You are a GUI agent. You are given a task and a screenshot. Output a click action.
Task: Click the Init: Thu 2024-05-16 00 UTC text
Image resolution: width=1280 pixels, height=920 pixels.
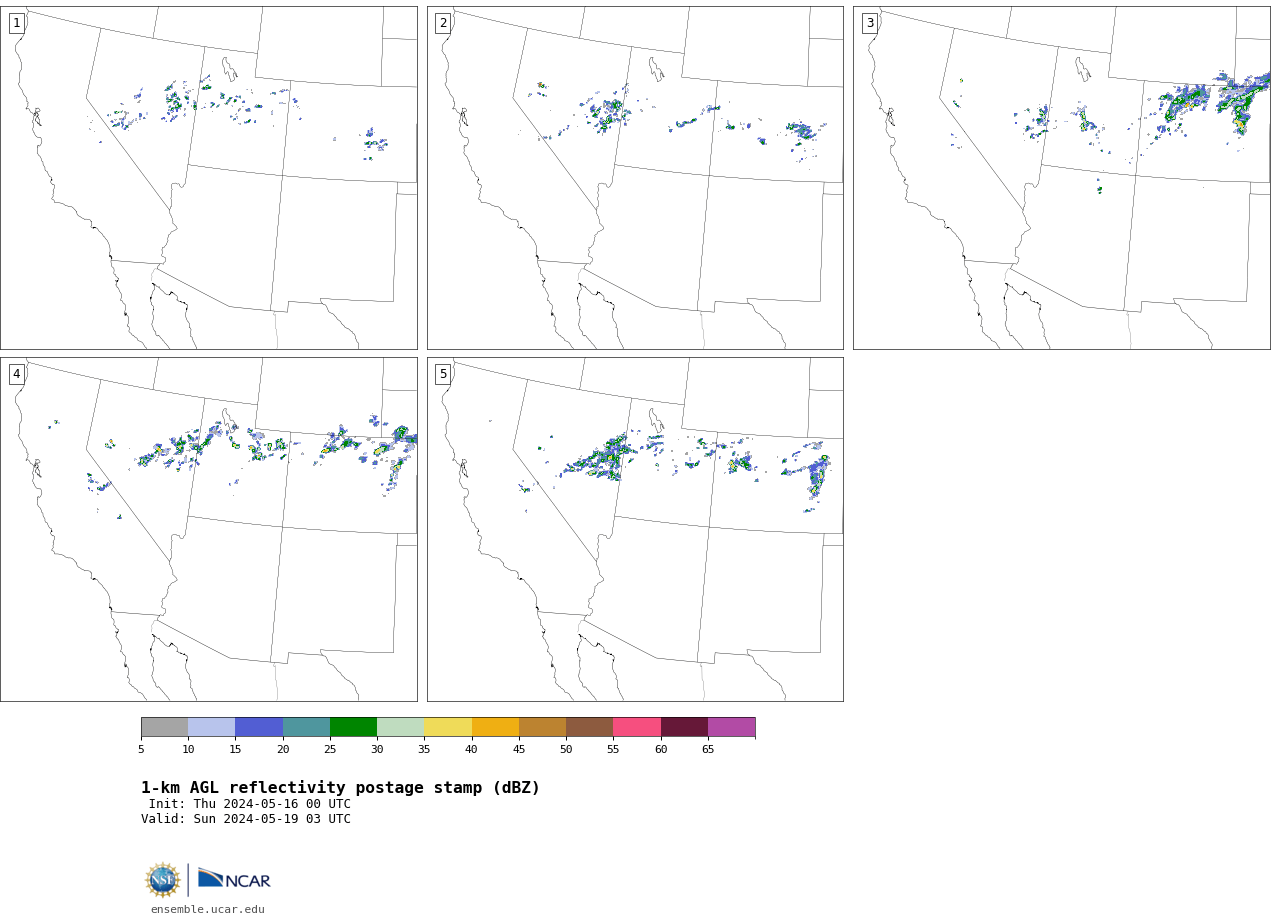(x=250, y=804)
